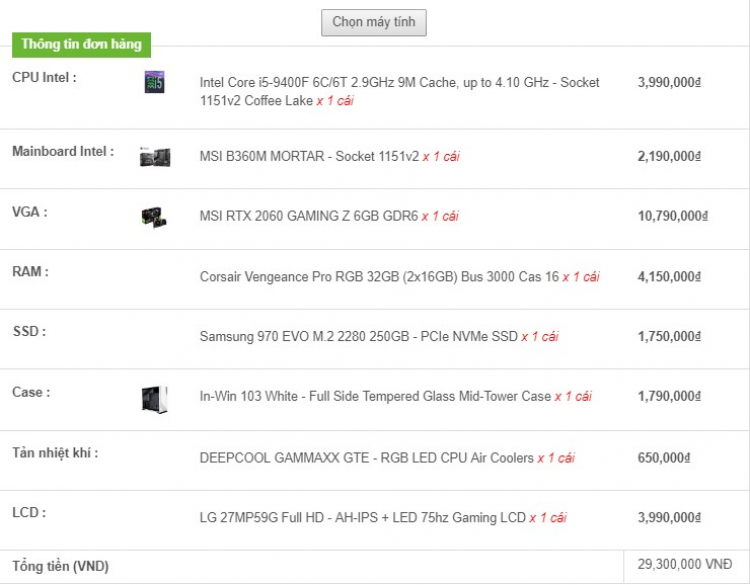
Task: Open the MSI B360M MORTAR product link
Action: tap(309, 156)
